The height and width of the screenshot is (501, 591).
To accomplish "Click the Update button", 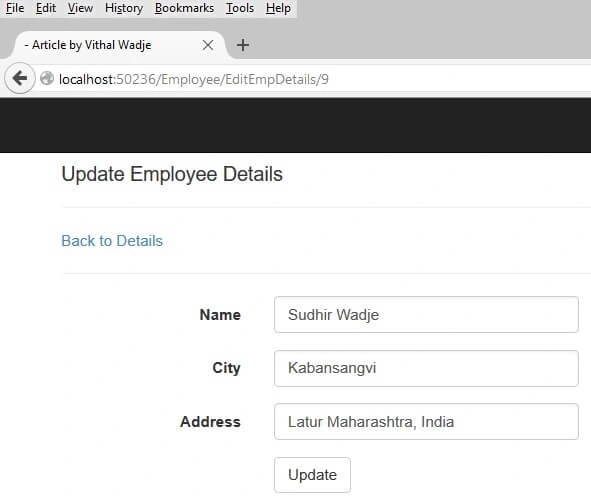I will (x=312, y=475).
